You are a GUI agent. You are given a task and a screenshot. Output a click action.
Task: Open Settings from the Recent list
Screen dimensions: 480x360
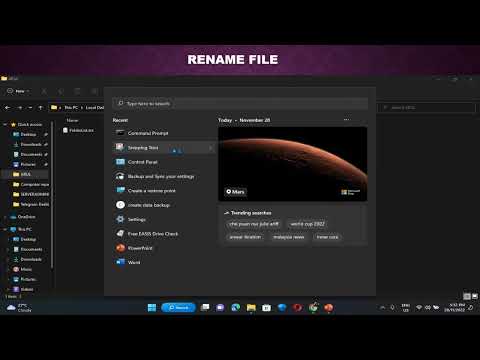pos(163,219)
